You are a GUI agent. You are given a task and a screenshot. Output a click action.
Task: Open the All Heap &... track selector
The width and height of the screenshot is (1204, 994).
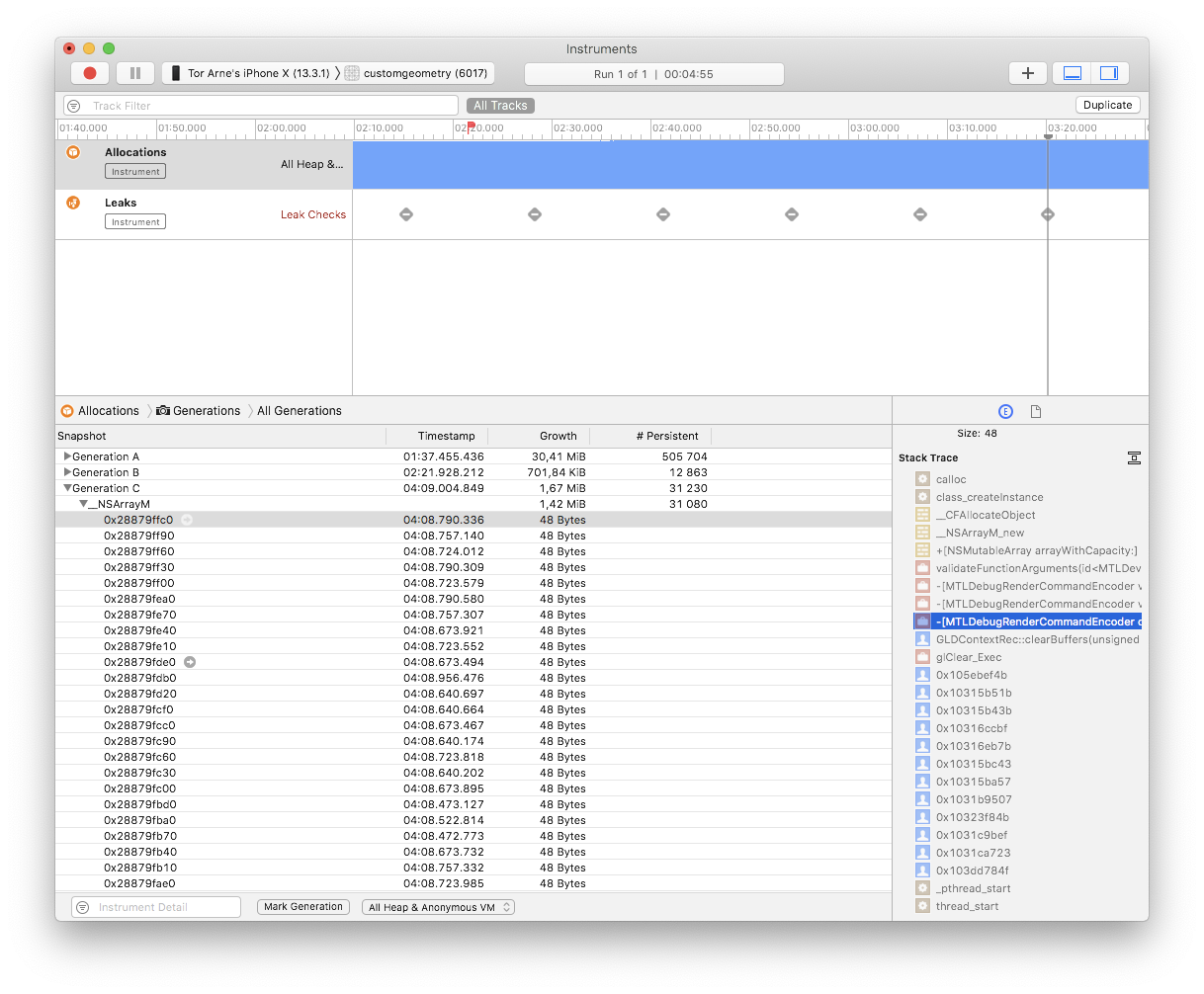[312, 164]
